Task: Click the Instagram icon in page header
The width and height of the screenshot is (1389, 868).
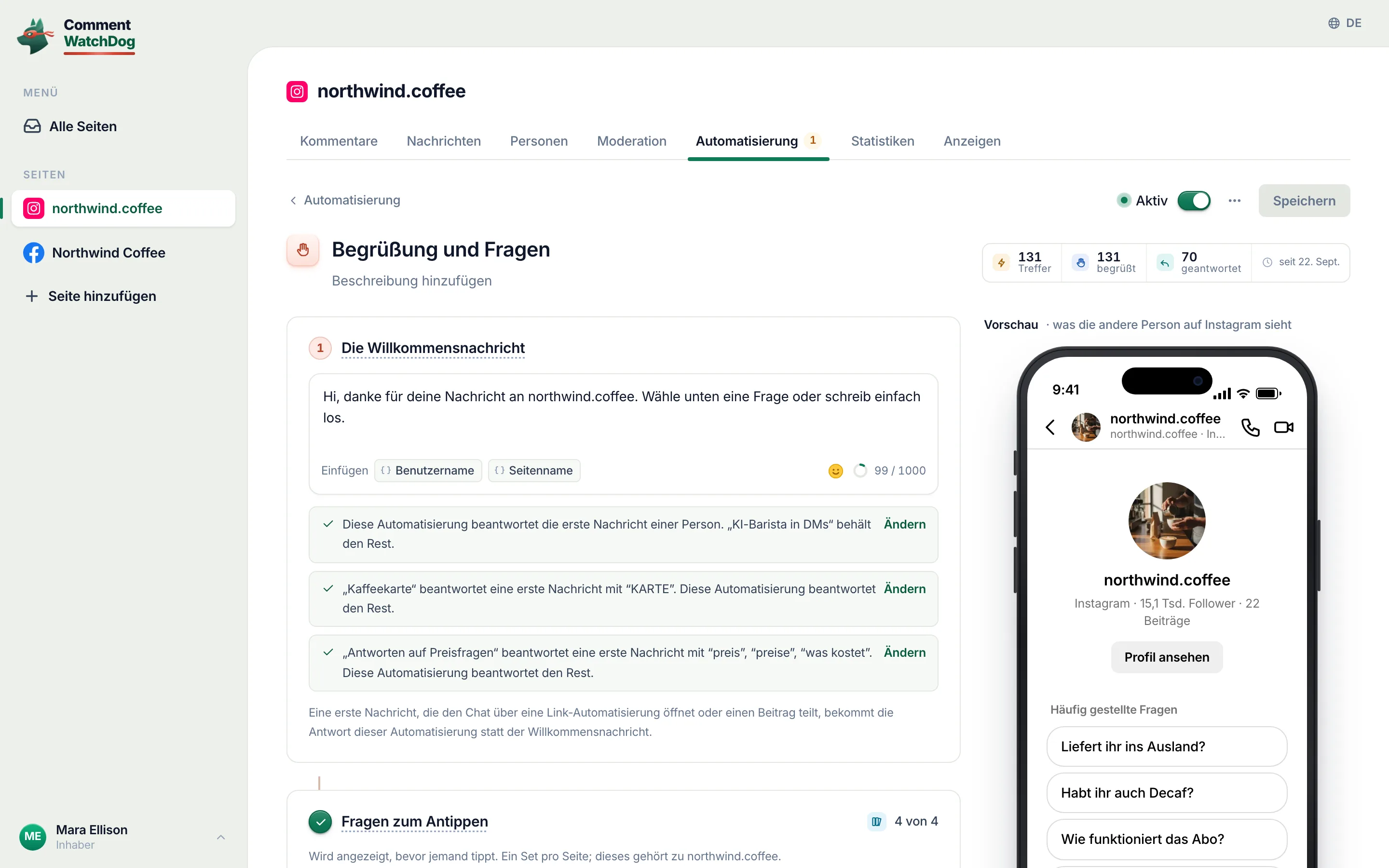Action: coord(297,91)
